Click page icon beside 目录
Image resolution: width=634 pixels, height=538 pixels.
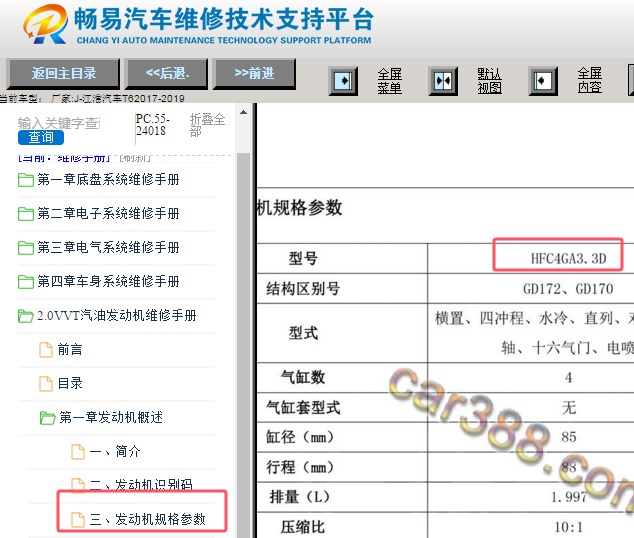pyautogui.click(x=46, y=384)
